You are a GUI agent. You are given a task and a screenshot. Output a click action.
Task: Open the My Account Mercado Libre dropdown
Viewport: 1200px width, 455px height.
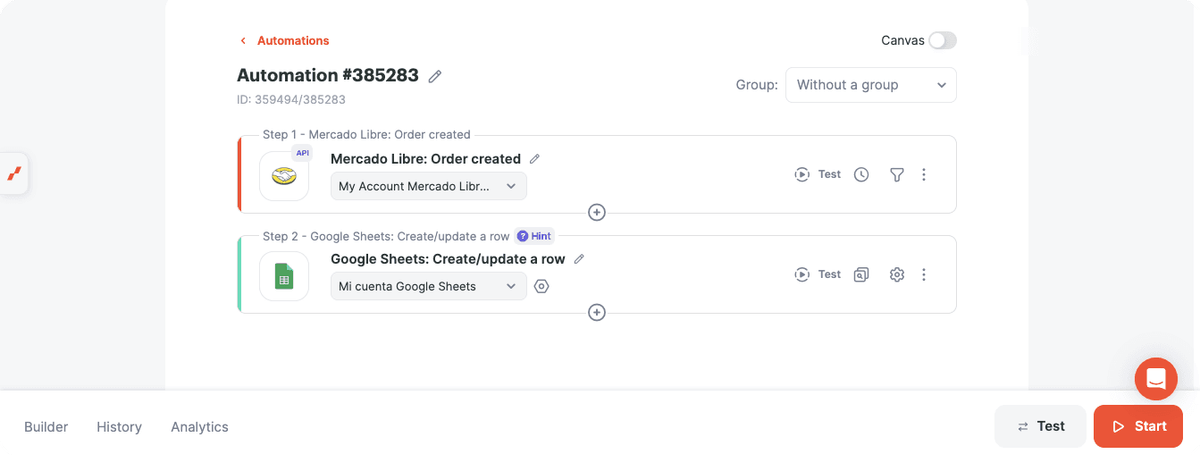click(429, 186)
